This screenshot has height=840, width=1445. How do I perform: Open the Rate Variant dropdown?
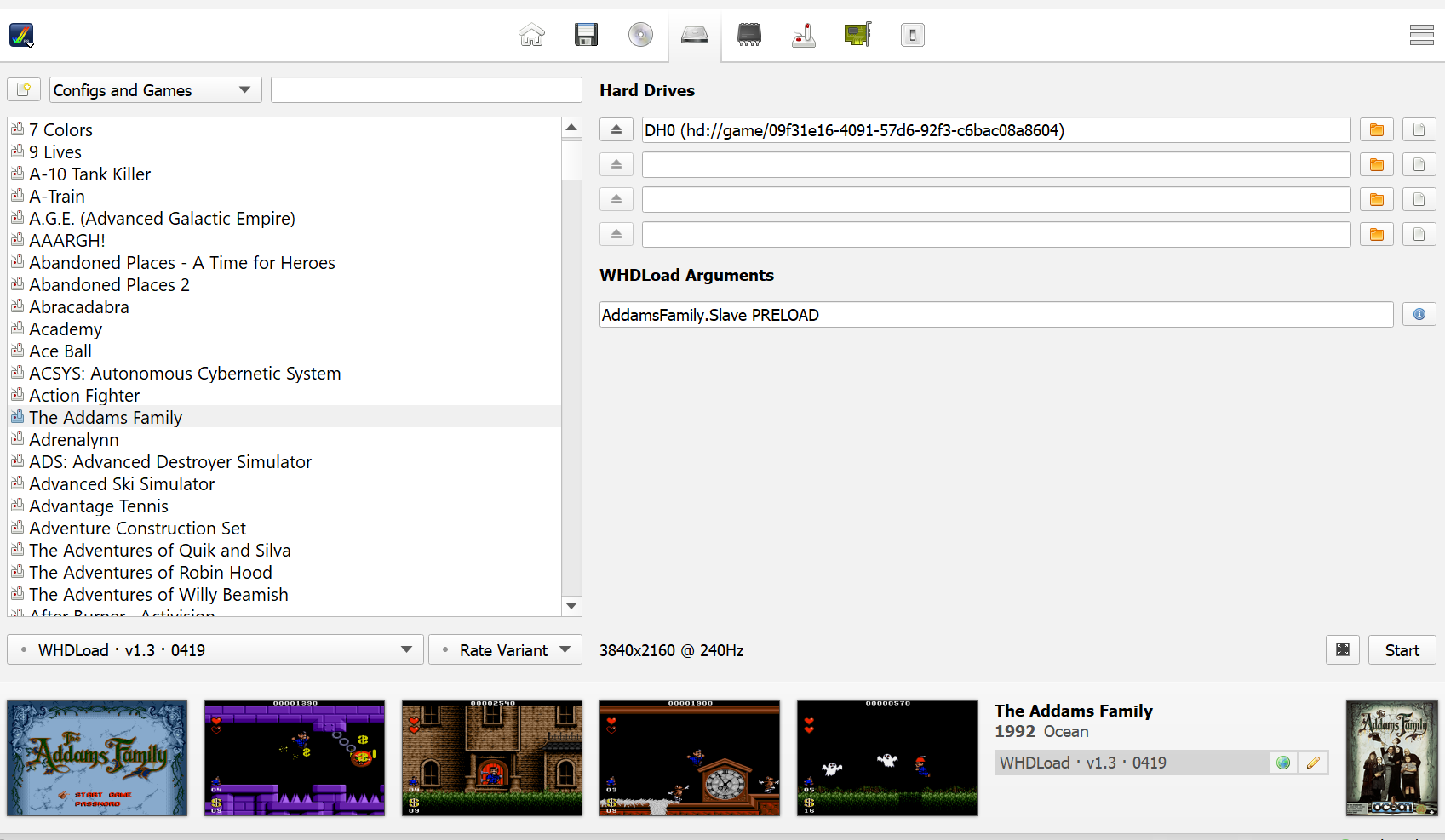[x=506, y=650]
